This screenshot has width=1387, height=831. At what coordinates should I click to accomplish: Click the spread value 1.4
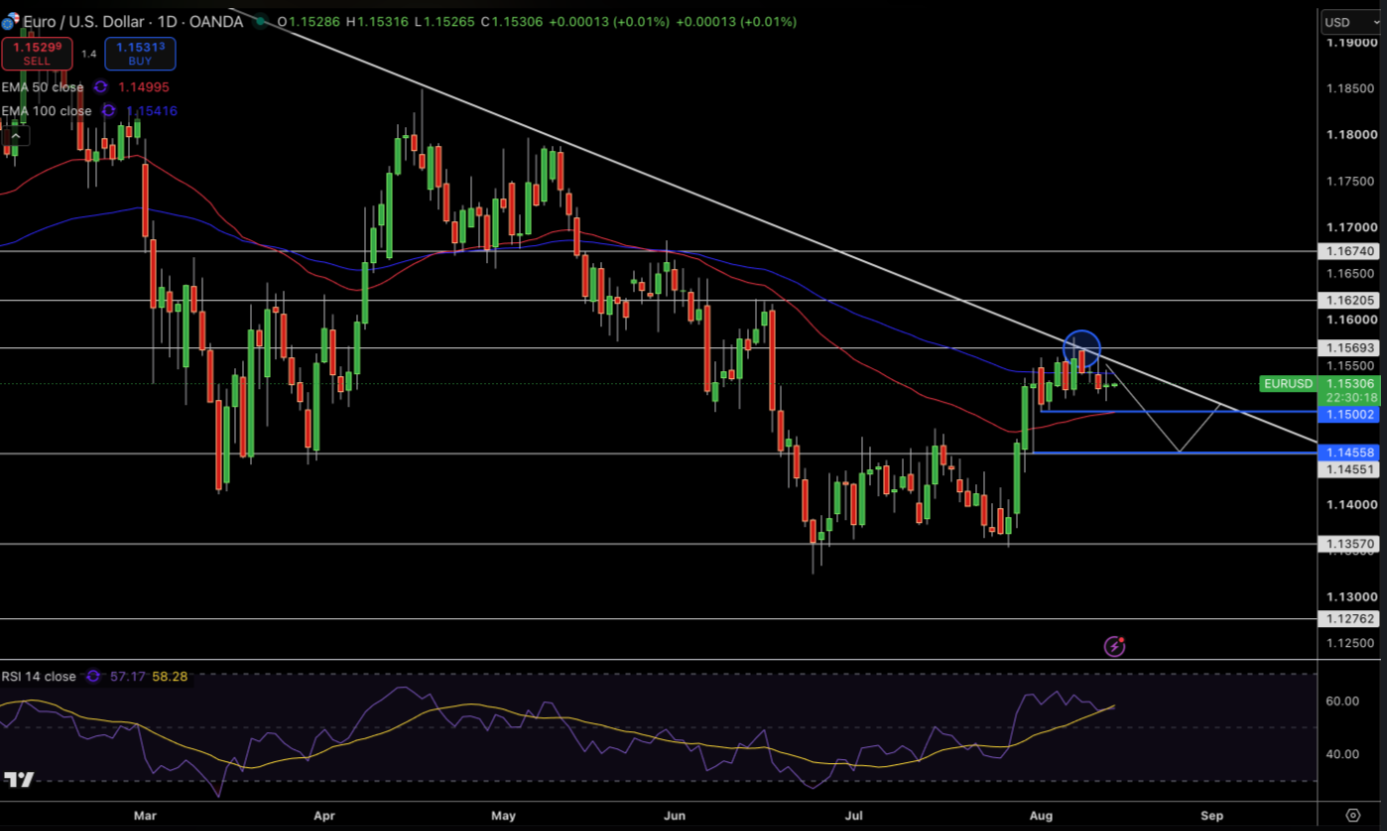pos(89,54)
